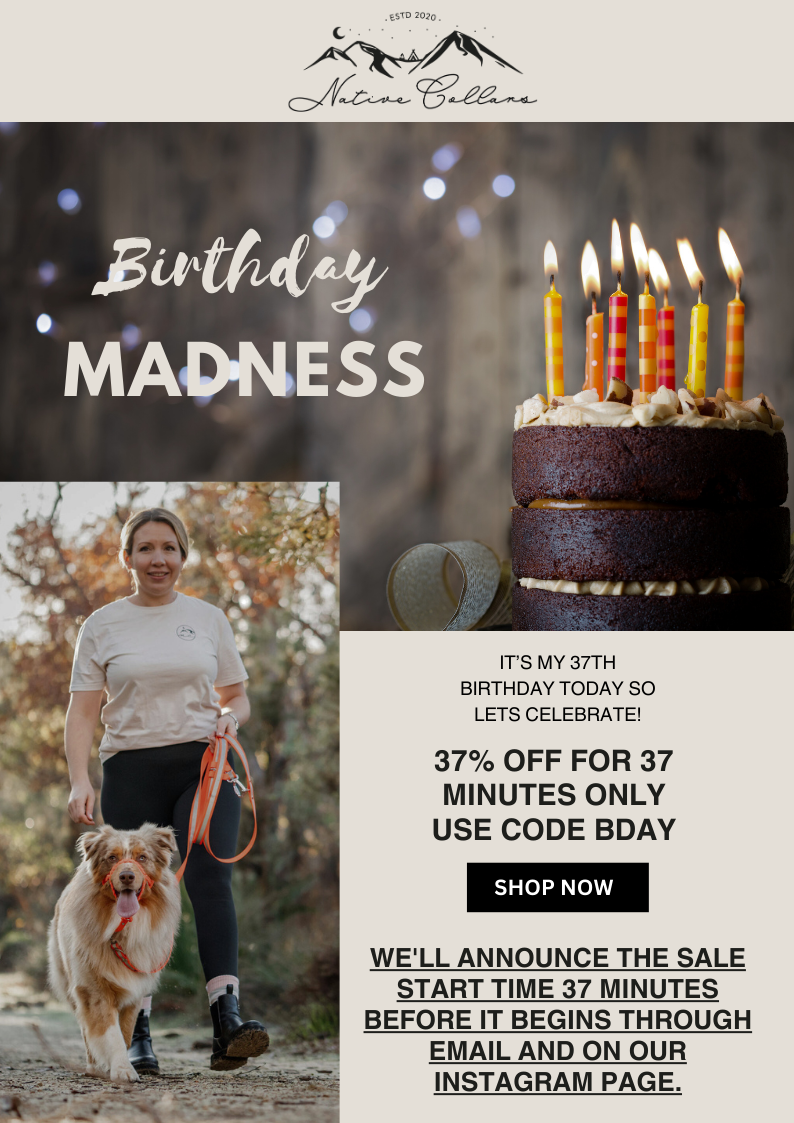This screenshot has height=1123, width=794.
Task: Click the gold ribbon roll beside the cake
Action: point(447,585)
